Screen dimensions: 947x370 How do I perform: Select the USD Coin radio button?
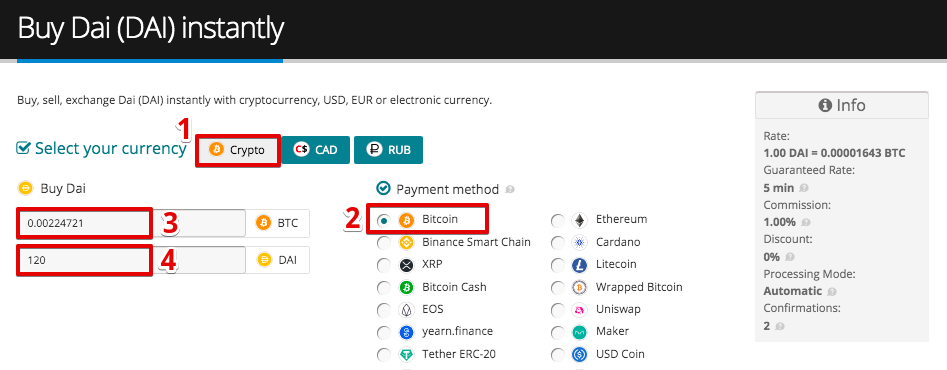558,355
